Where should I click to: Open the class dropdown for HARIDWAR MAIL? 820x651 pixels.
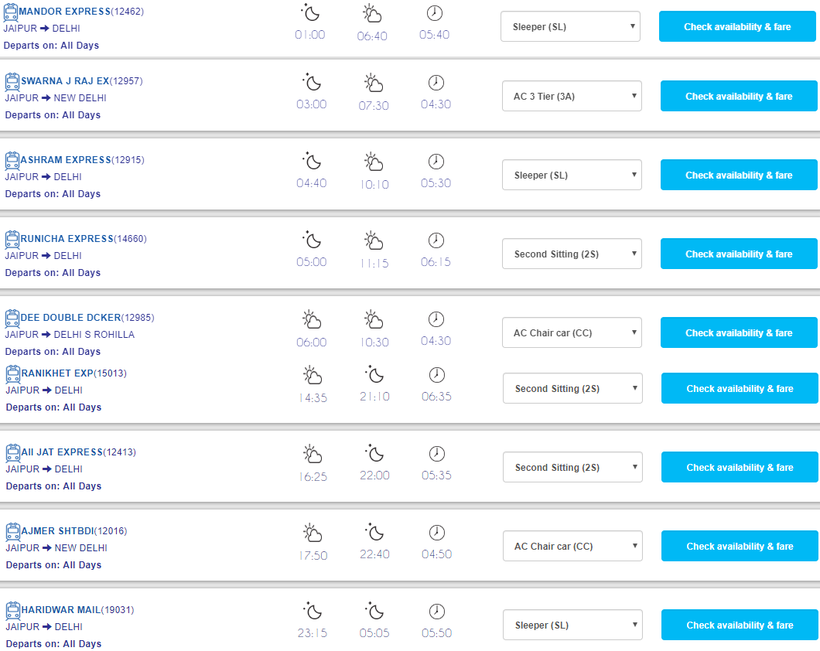(572, 625)
